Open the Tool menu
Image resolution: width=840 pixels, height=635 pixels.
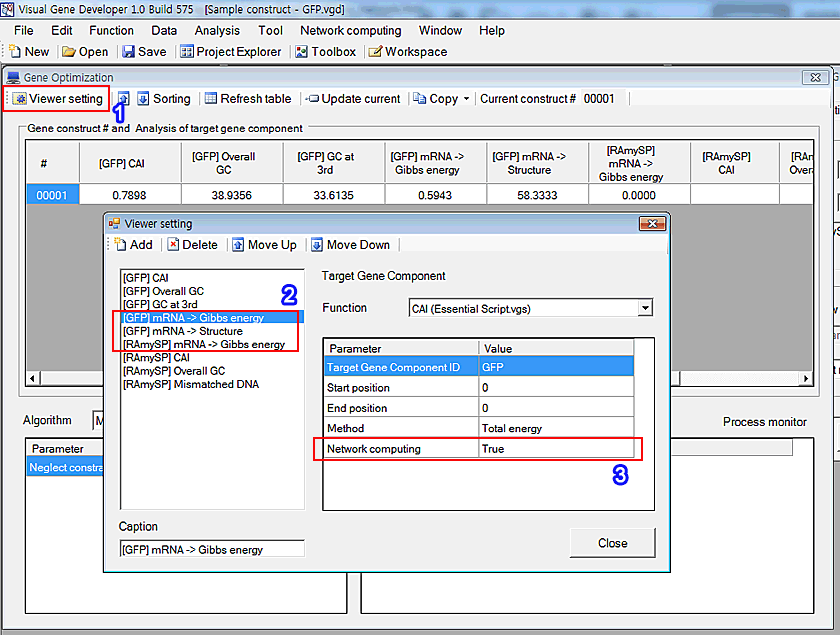271,31
